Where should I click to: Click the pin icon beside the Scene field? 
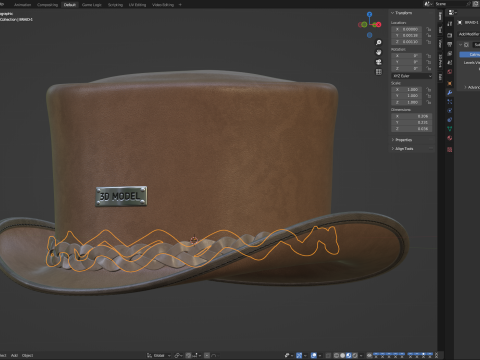click(469, 4)
